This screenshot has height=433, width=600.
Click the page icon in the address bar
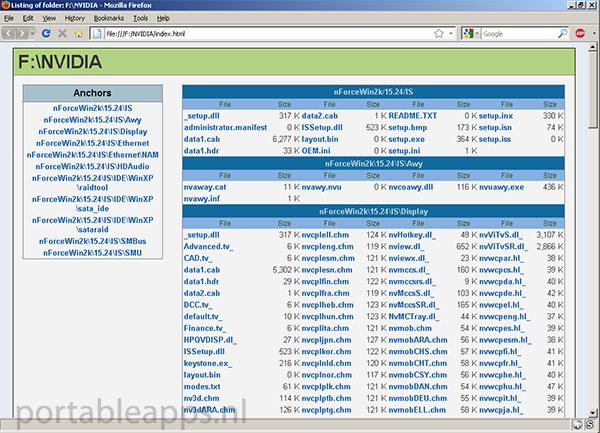pos(97,34)
